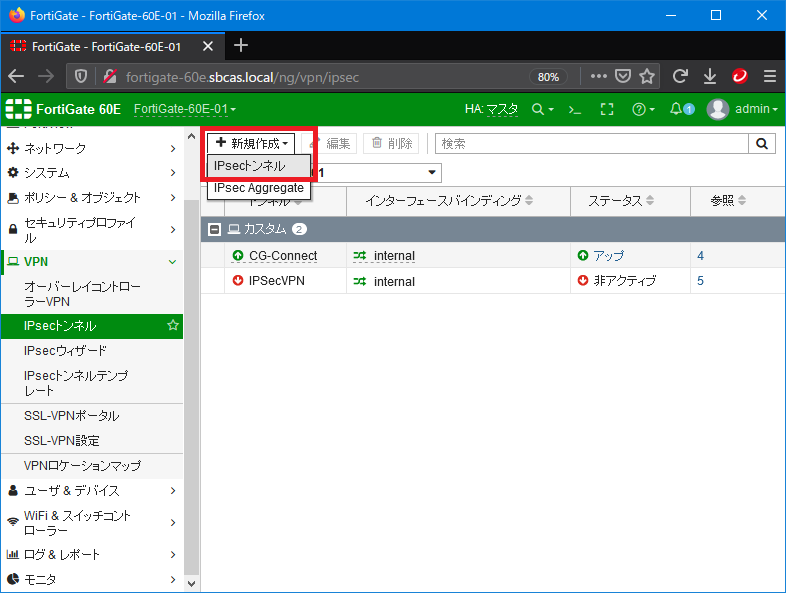Click the browser address bar URL
786x593 pixels.
[243, 77]
